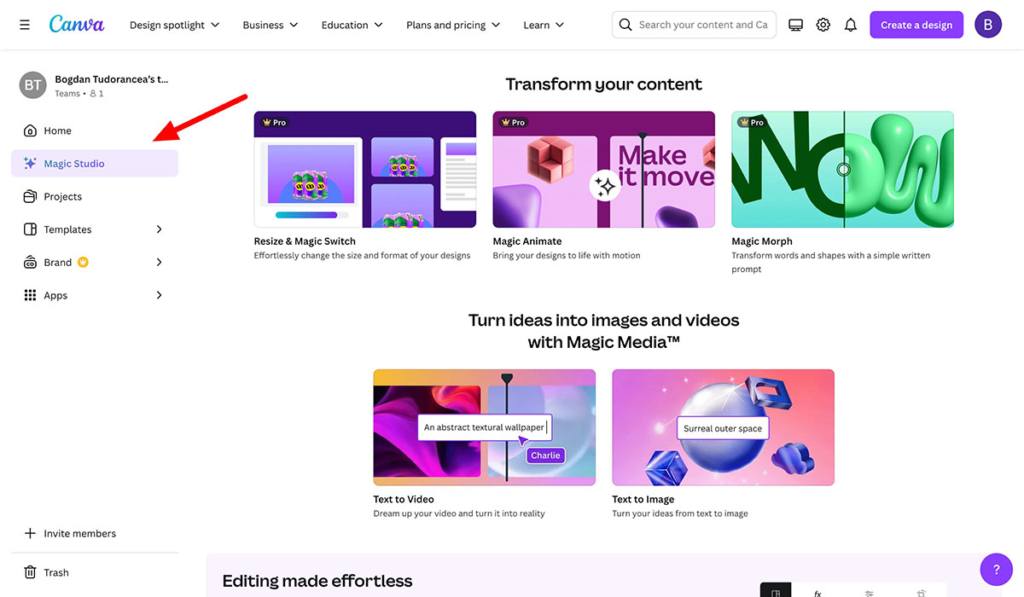
Task: Open the help question mark button
Action: pyautogui.click(x=996, y=568)
